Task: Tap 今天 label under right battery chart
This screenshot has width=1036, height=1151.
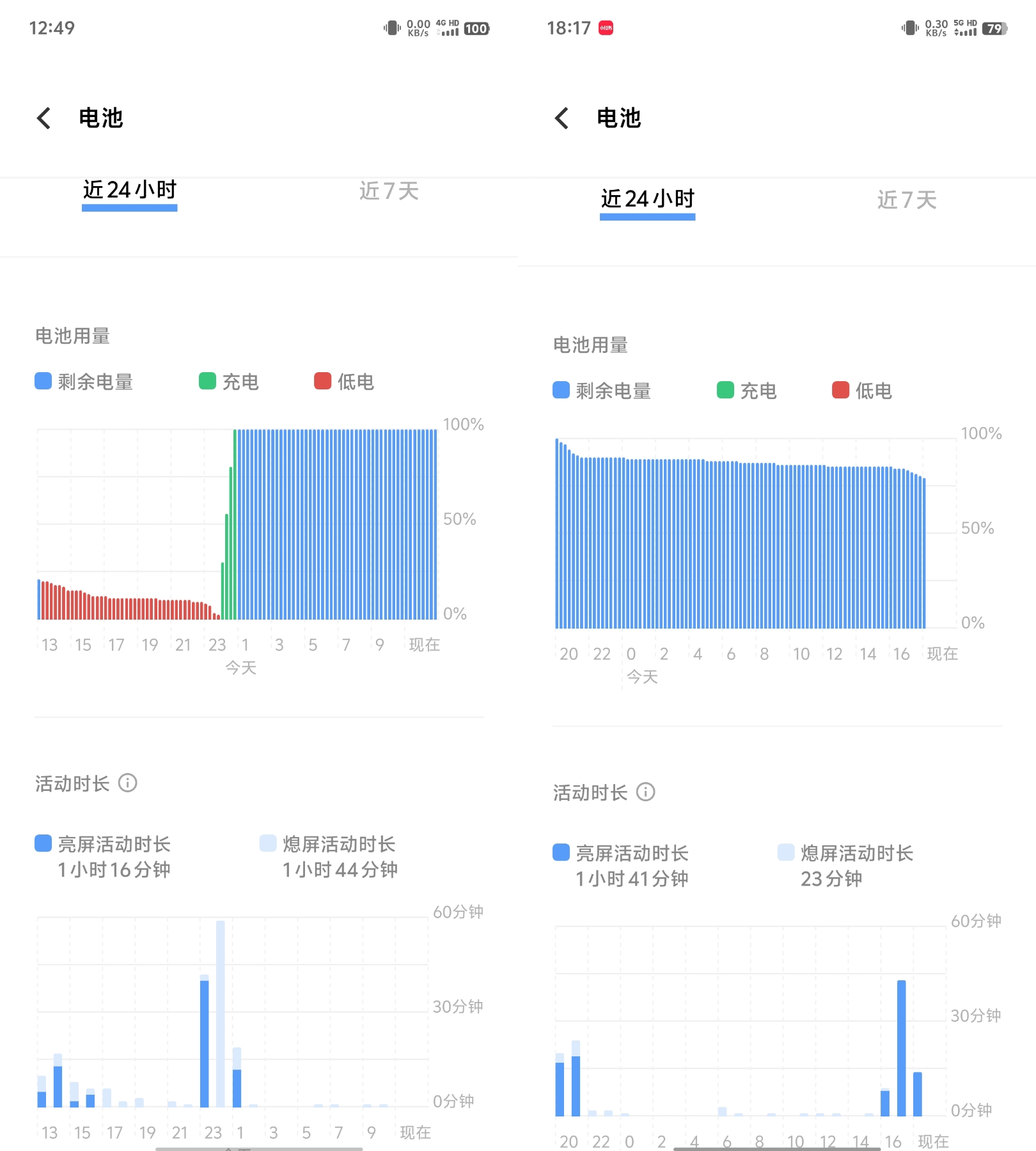Action: pos(642,677)
